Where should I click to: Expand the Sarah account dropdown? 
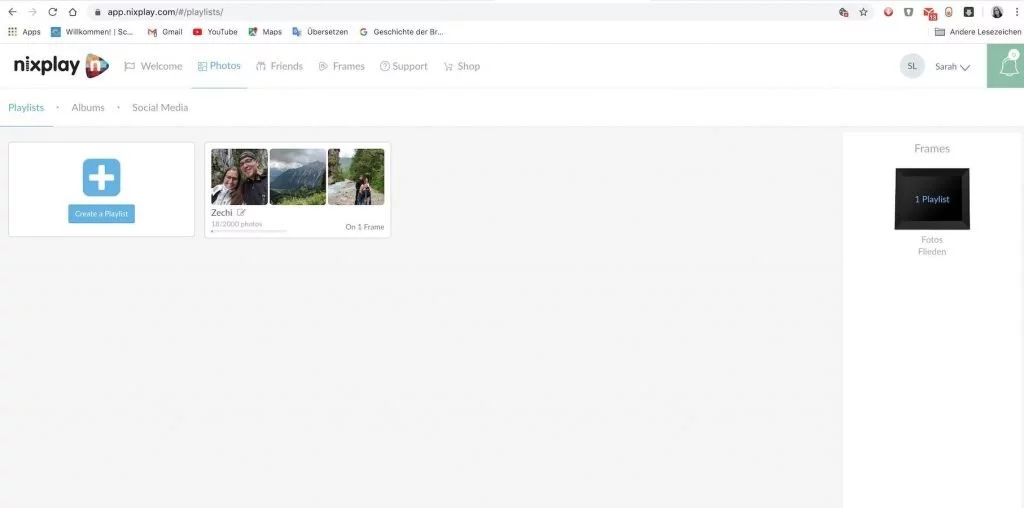(x=952, y=67)
